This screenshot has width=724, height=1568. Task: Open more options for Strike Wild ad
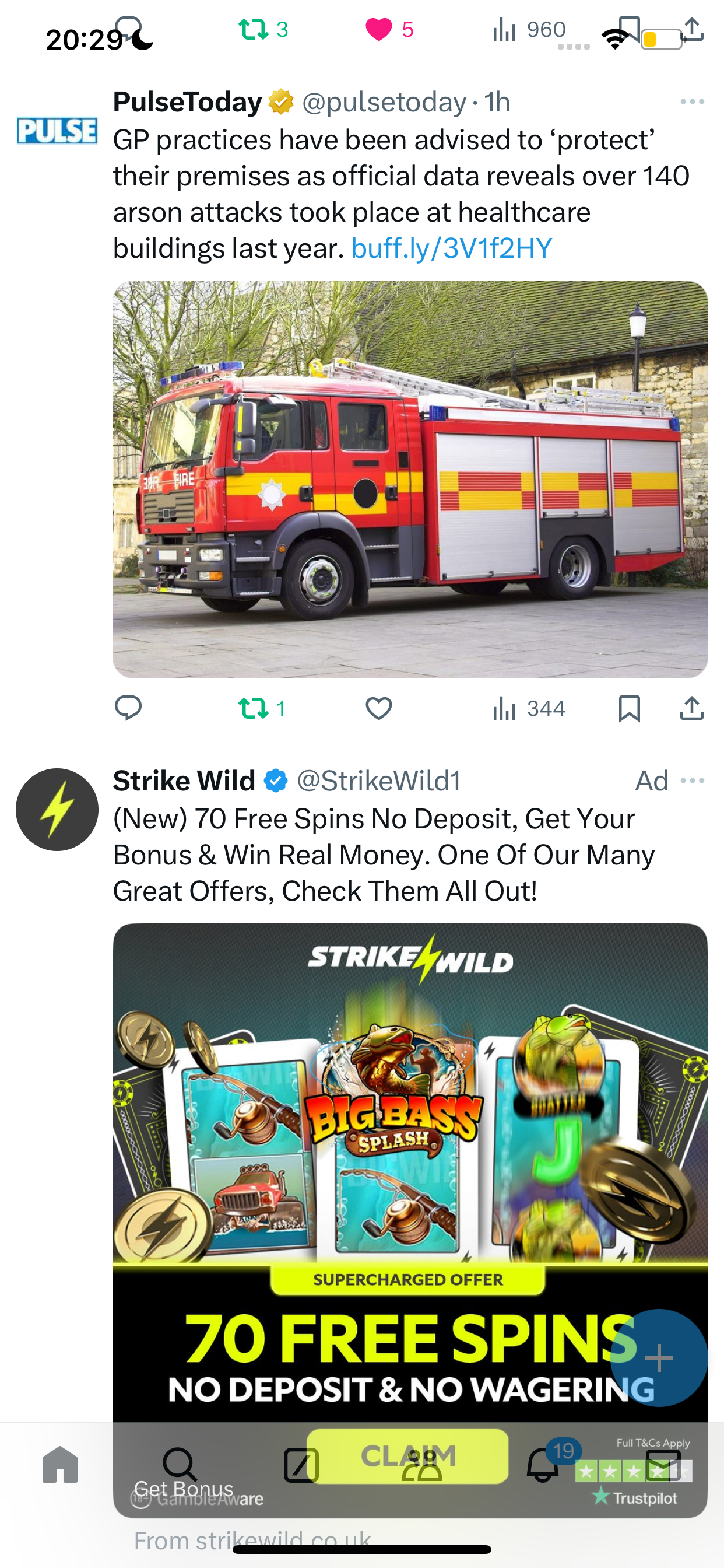click(x=693, y=780)
